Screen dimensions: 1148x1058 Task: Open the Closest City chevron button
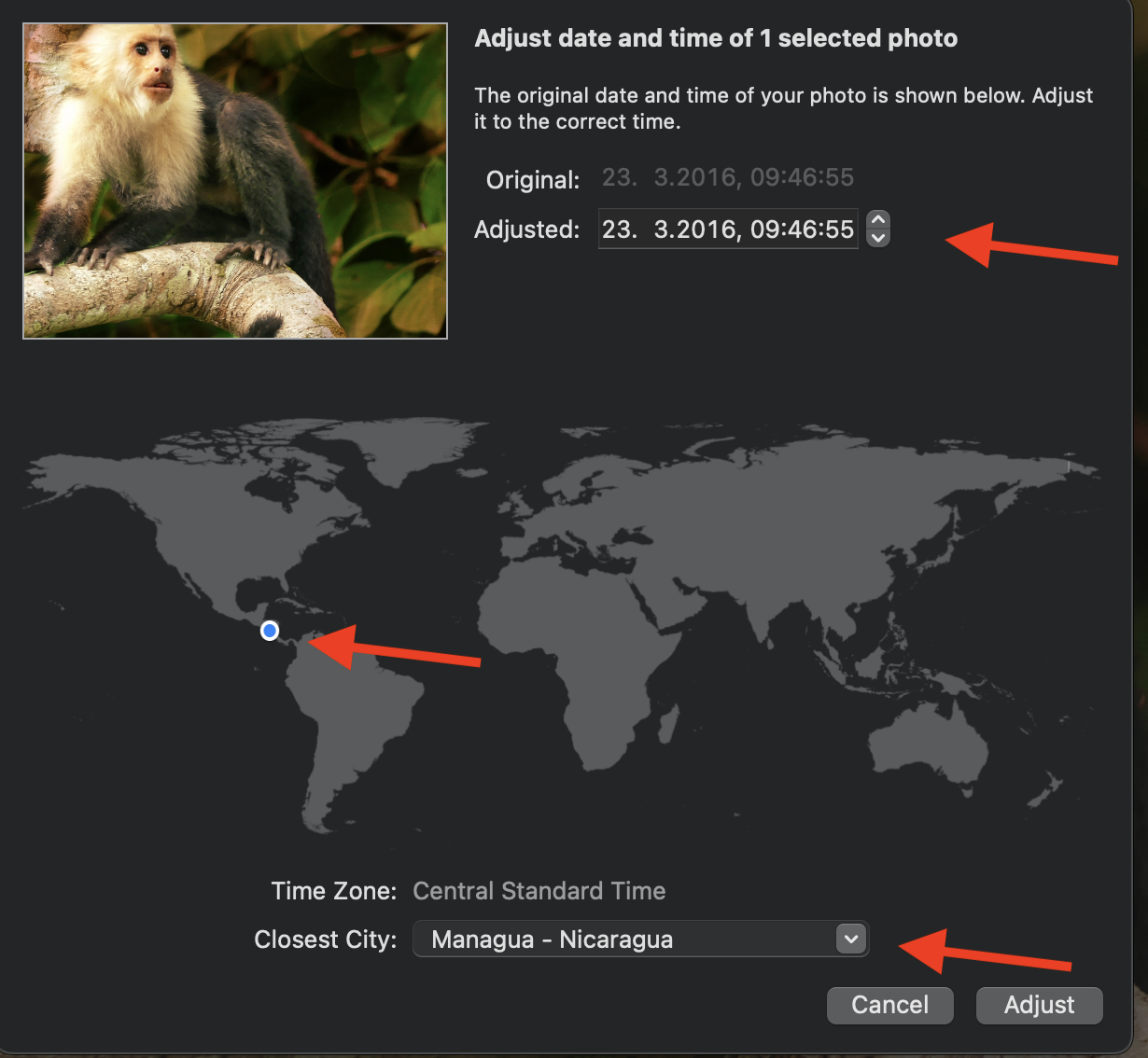[850, 939]
